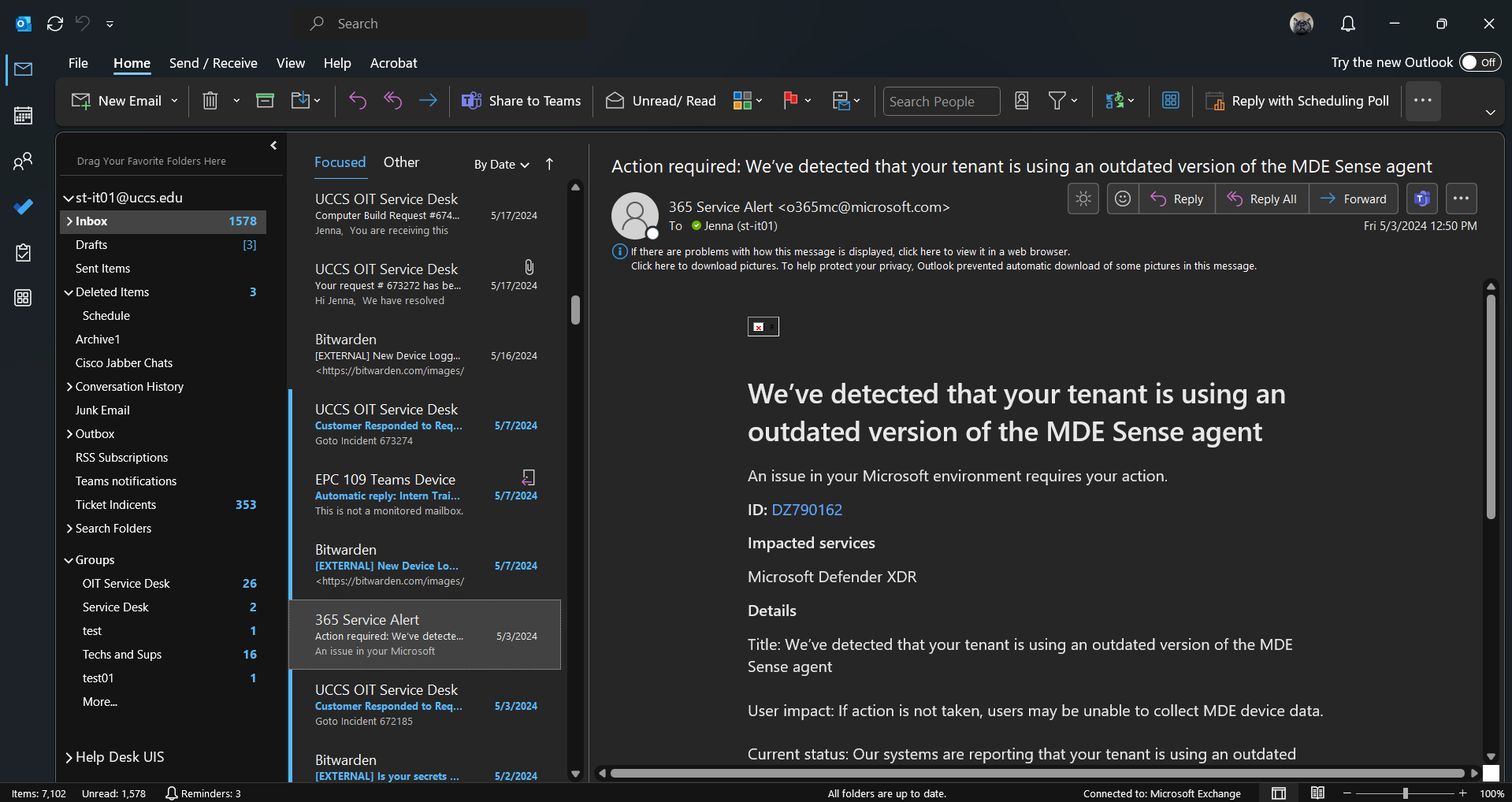Image resolution: width=1512 pixels, height=802 pixels.
Task: Click the Send/Receive sync icon in title bar
Action: pos(55,24)
